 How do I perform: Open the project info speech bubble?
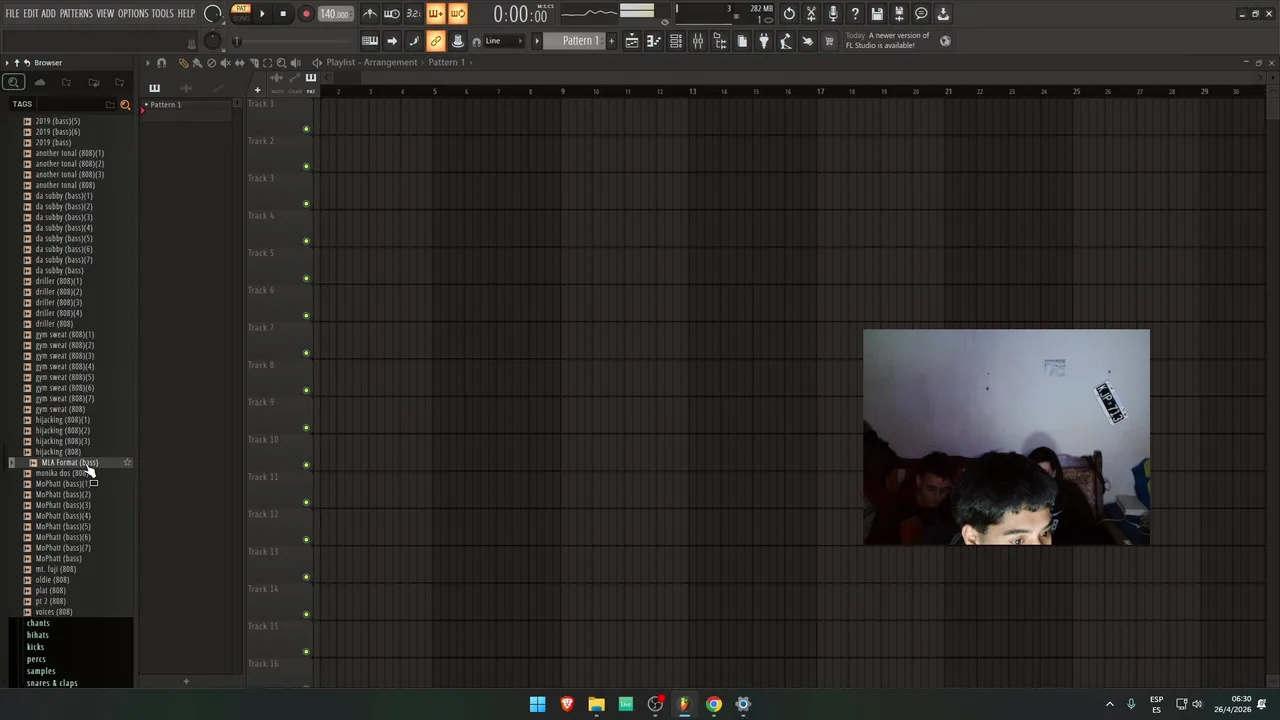(x=921, y=14)
